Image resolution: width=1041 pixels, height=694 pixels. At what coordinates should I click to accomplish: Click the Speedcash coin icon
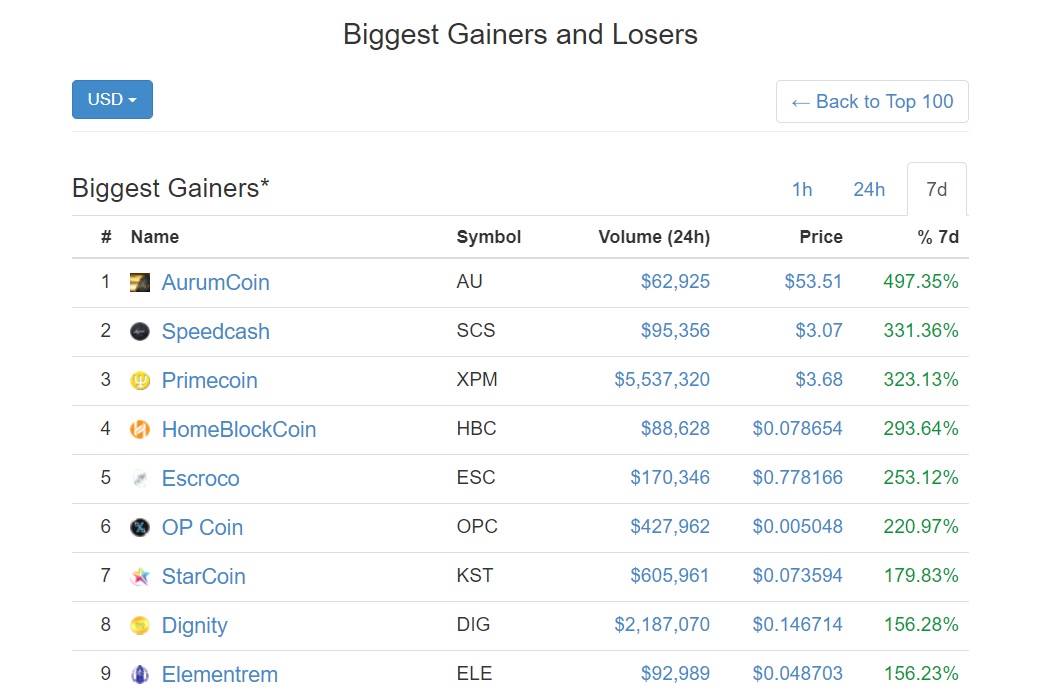(139, 331)
